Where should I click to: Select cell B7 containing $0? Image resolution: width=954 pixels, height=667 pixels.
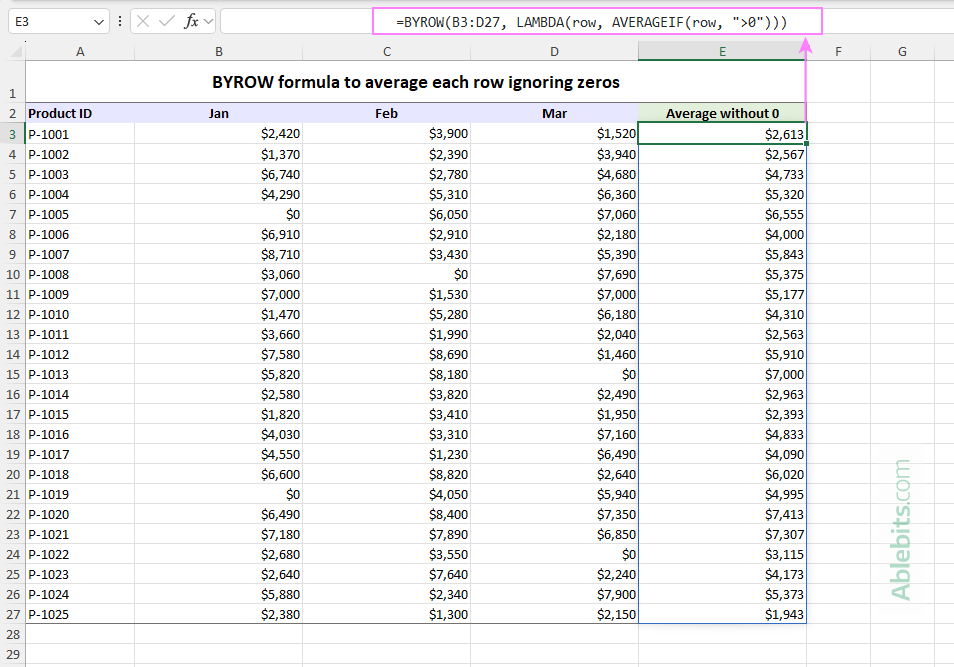218,214
